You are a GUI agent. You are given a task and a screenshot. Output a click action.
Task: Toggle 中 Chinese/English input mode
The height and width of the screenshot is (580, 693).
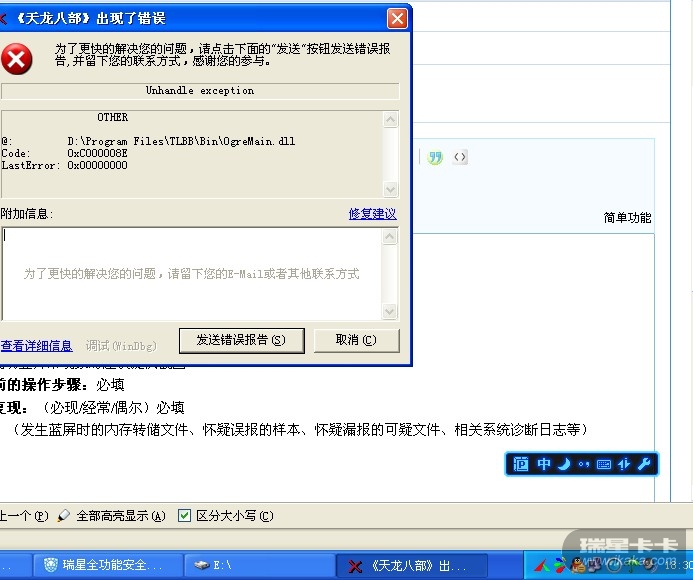[x=544, y=464]
